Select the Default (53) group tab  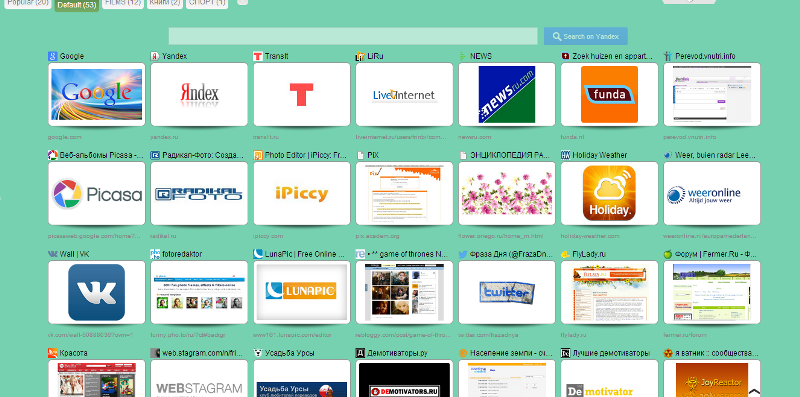(x=77, y=5)
